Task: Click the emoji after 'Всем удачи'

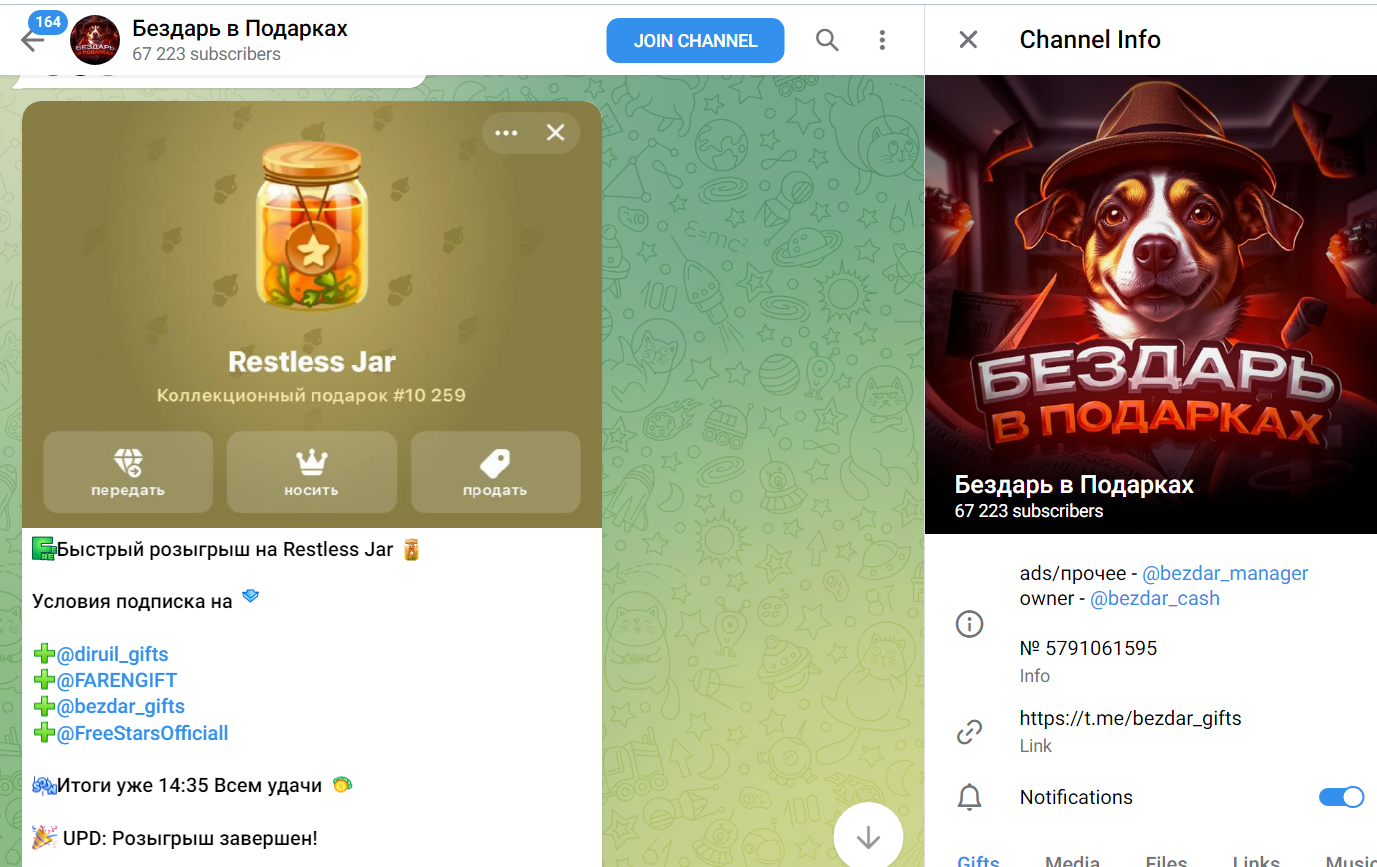Action: point(342,785)
